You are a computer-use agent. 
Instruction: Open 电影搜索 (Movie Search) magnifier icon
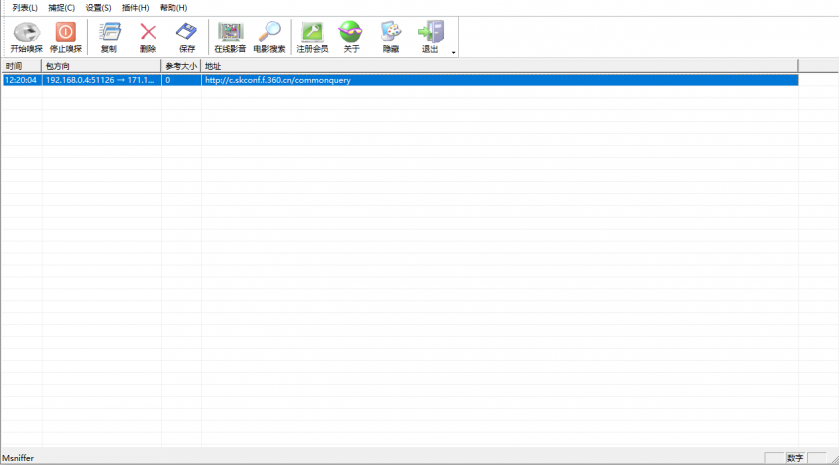click(x=269, y=37)
